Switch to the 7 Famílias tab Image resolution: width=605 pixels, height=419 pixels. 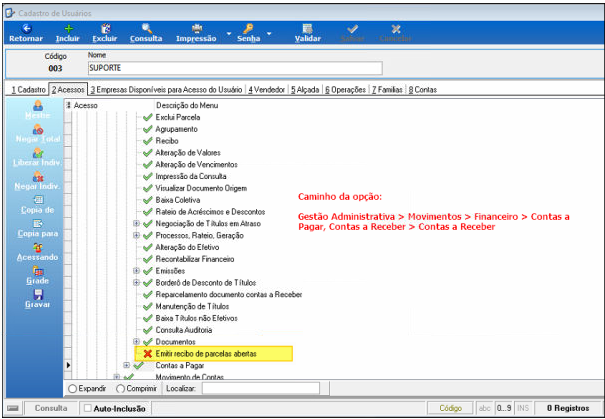pos(387,90)
